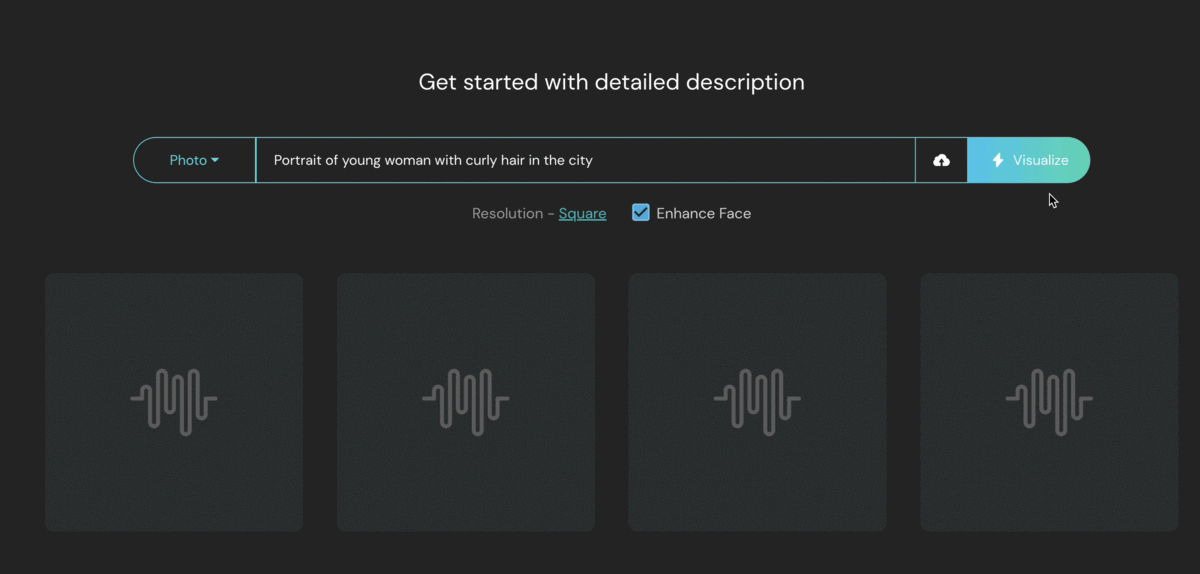Toggle the Enhance Face checkbox

click(x=641, y=213)
